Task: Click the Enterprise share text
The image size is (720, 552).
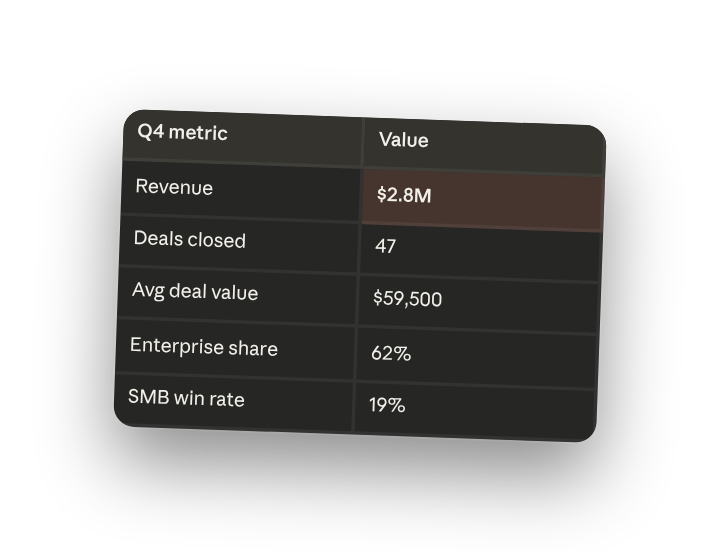Action: pos(204,347)
